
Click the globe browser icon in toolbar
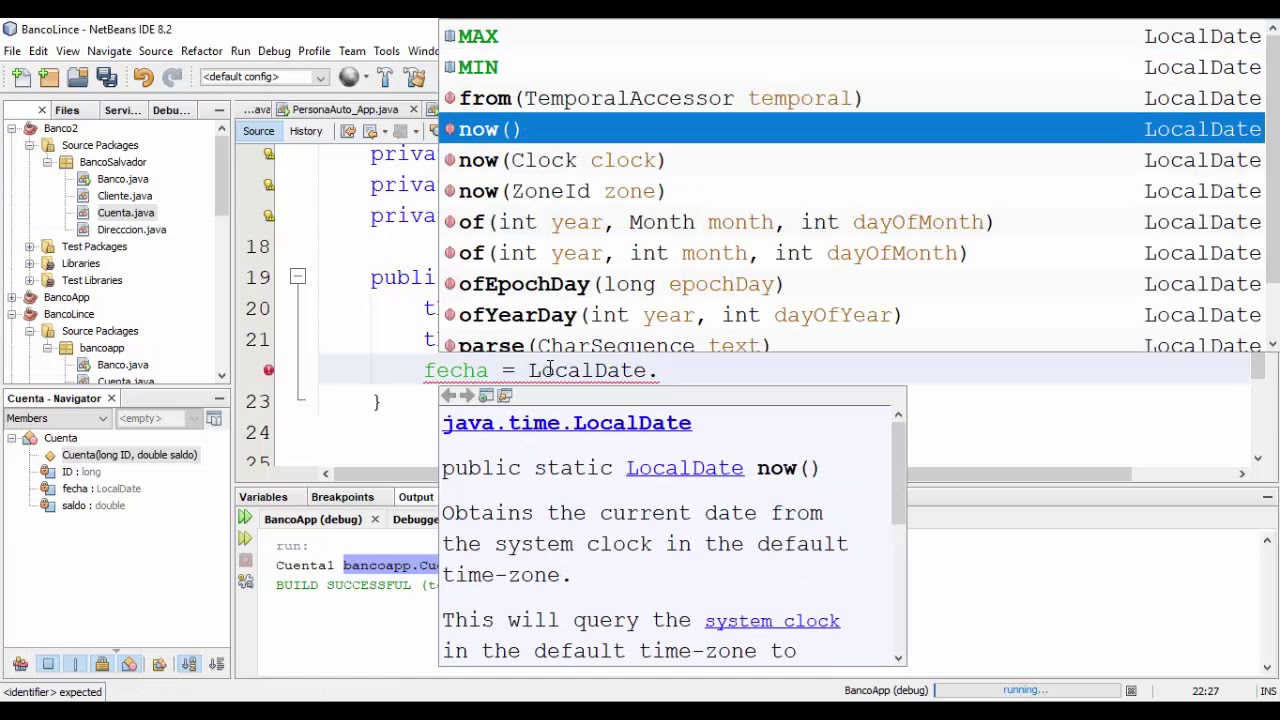[349, 77]
